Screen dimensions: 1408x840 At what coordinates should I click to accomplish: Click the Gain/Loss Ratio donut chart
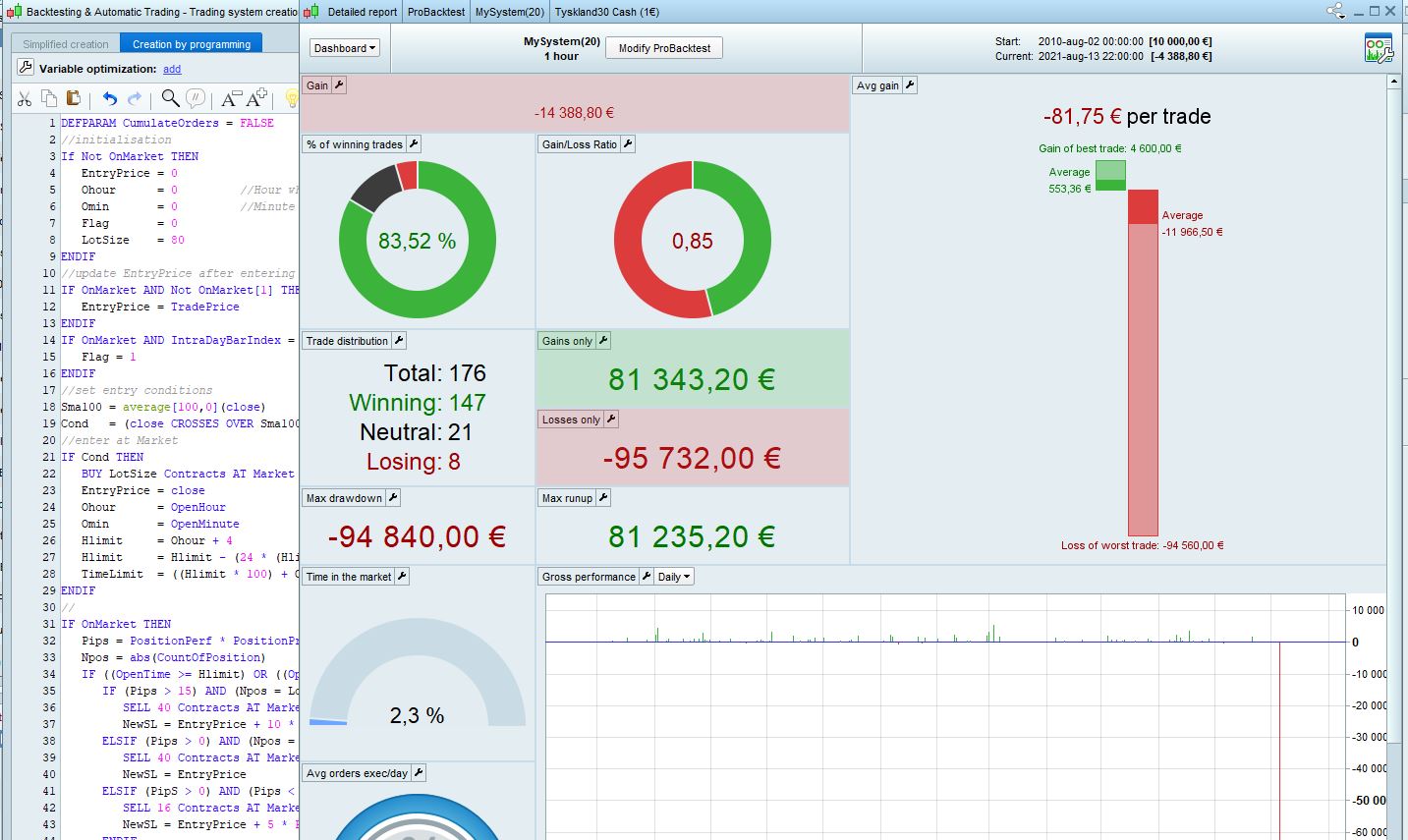point(693,241)
